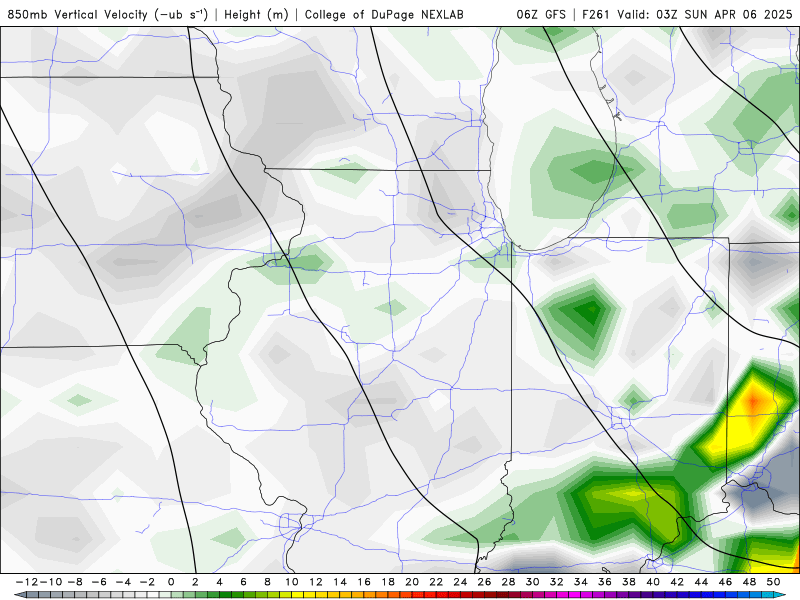Click the "36" value on the legend

(x=605, y=582)
